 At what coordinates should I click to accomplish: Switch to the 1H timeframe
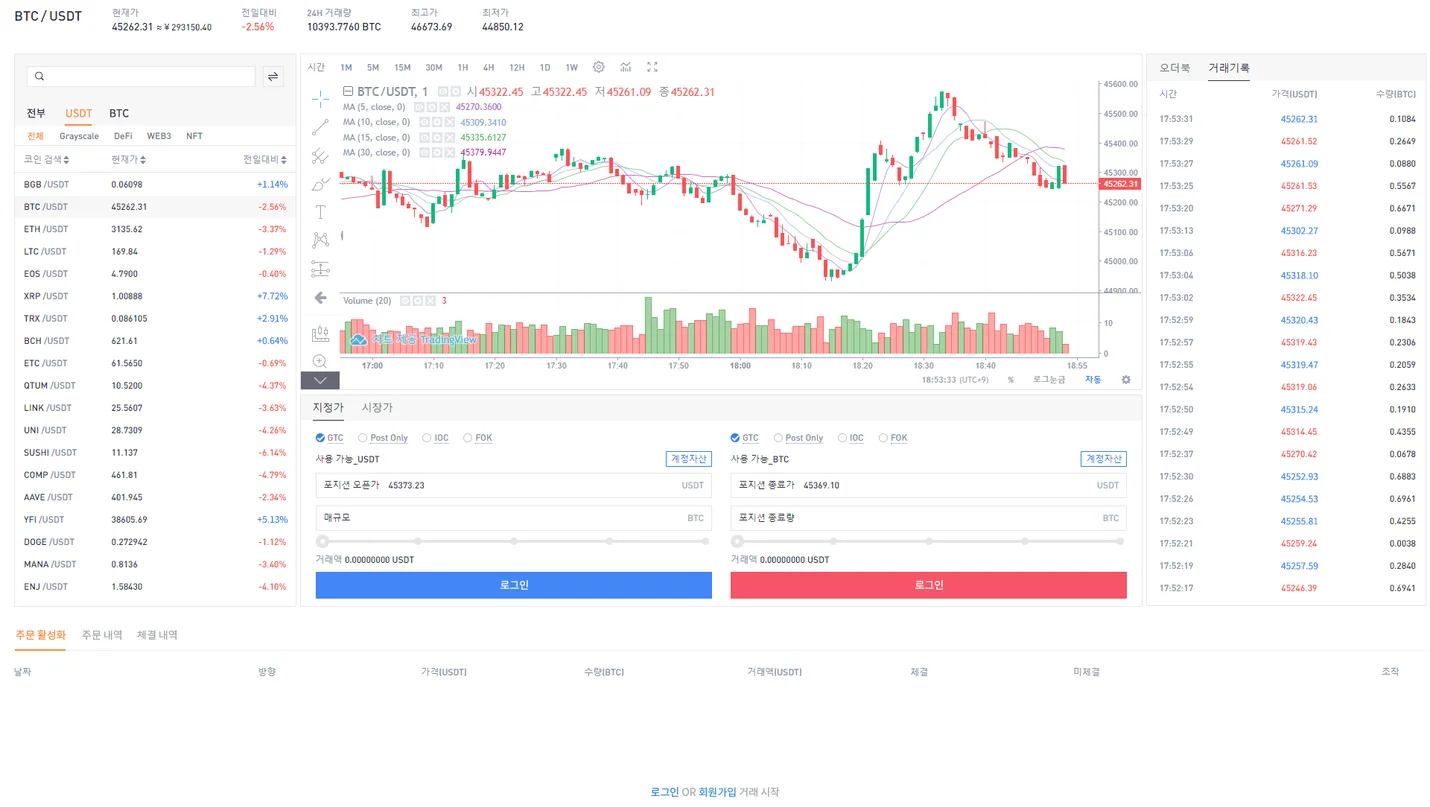tap(463, 68)
